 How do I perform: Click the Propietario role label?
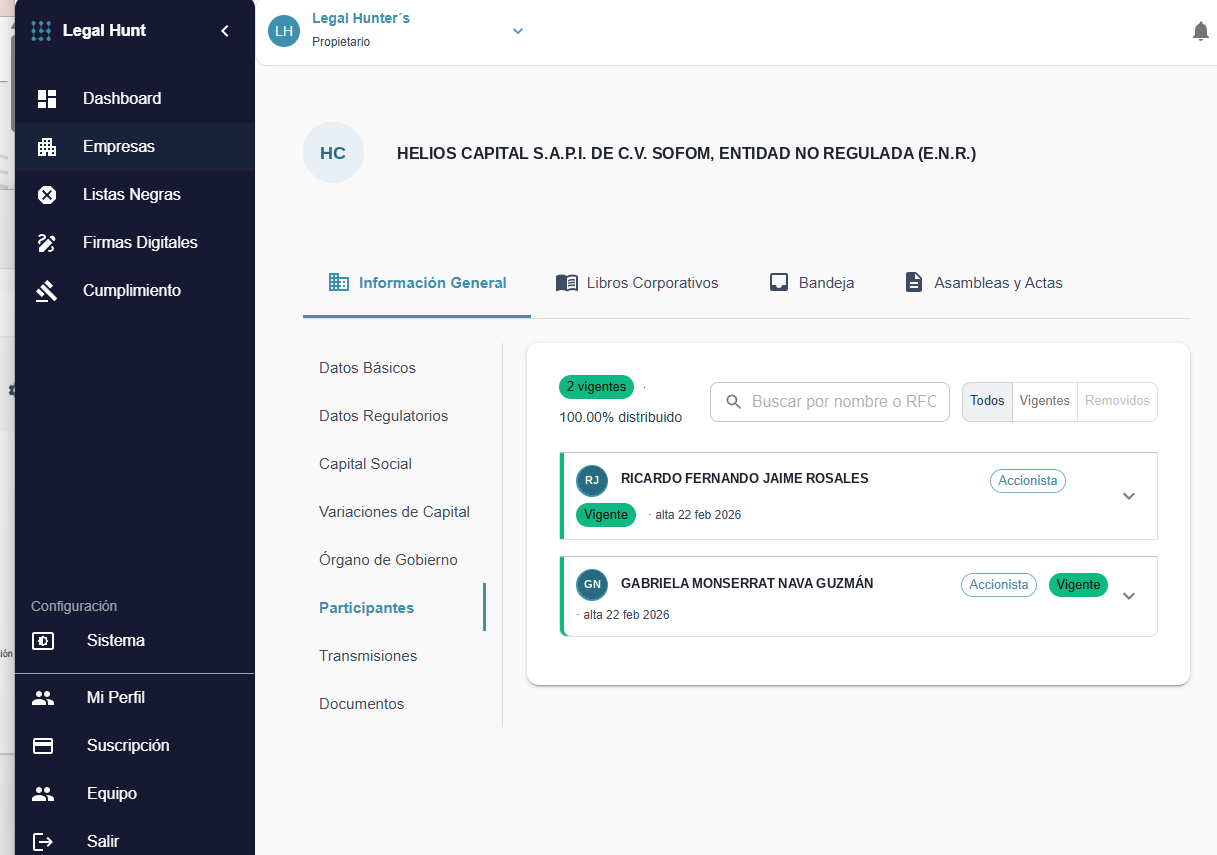(341, 42)
